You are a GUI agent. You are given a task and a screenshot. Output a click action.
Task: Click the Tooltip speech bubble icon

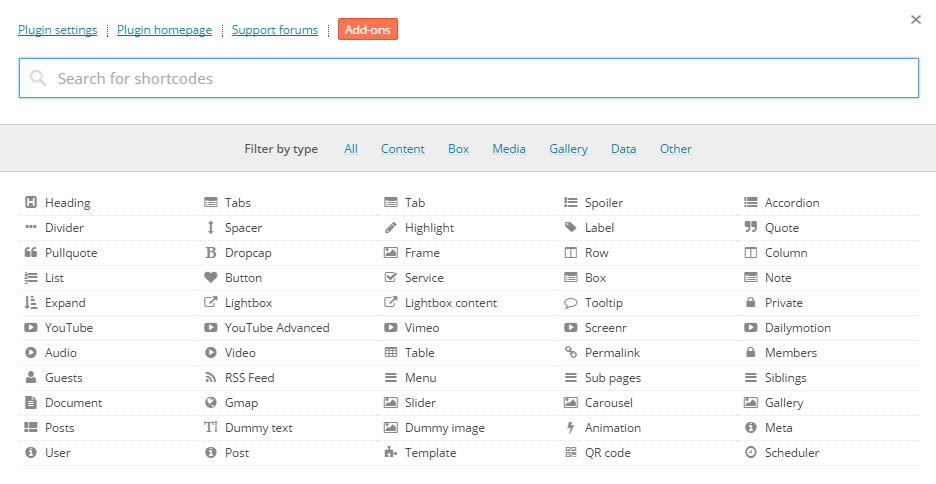[x=571, y=303]
